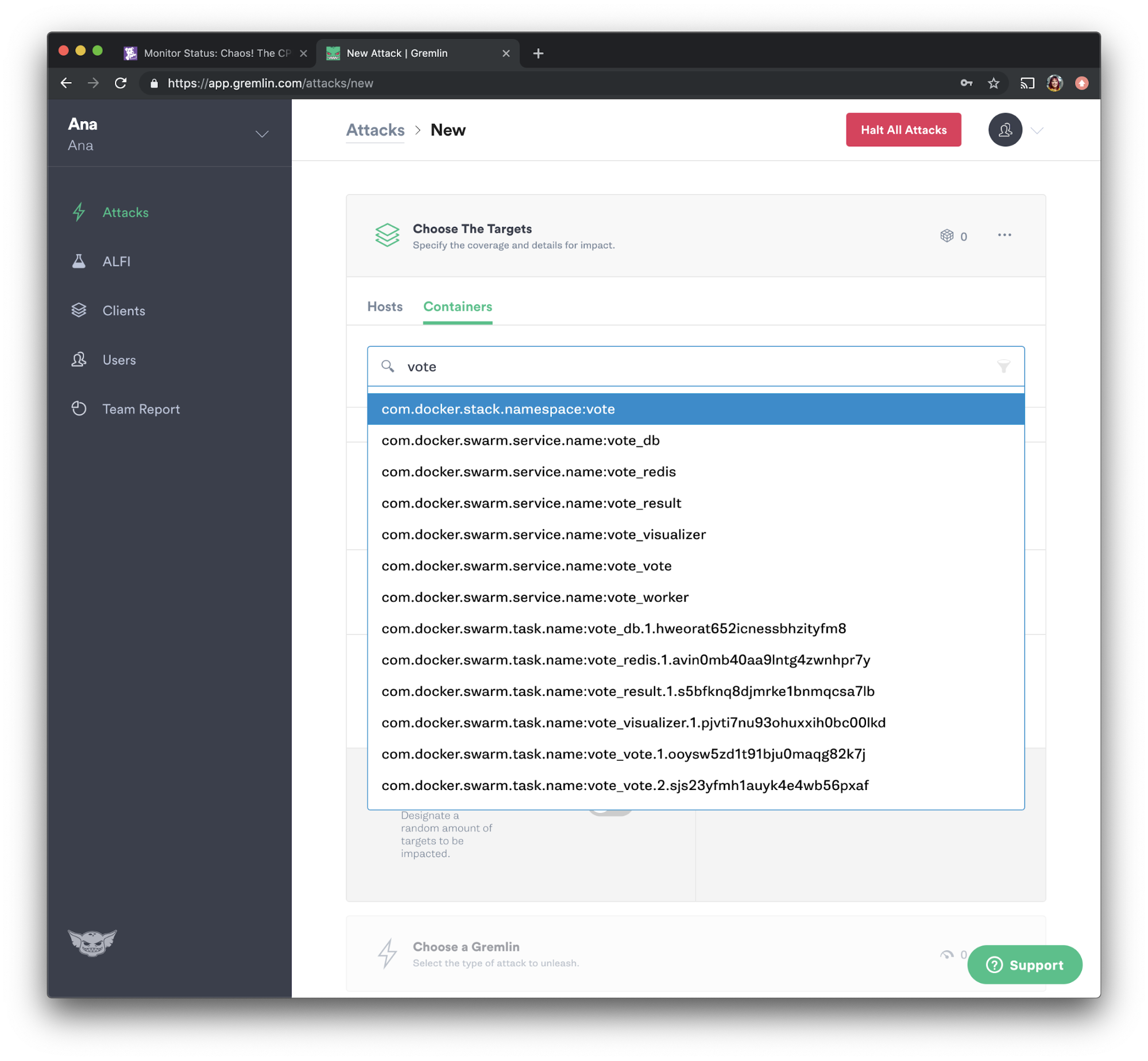Click the ALFI icon in sidebar
The height and width of the screenshot is (1061, 1148).
[80, 261]
